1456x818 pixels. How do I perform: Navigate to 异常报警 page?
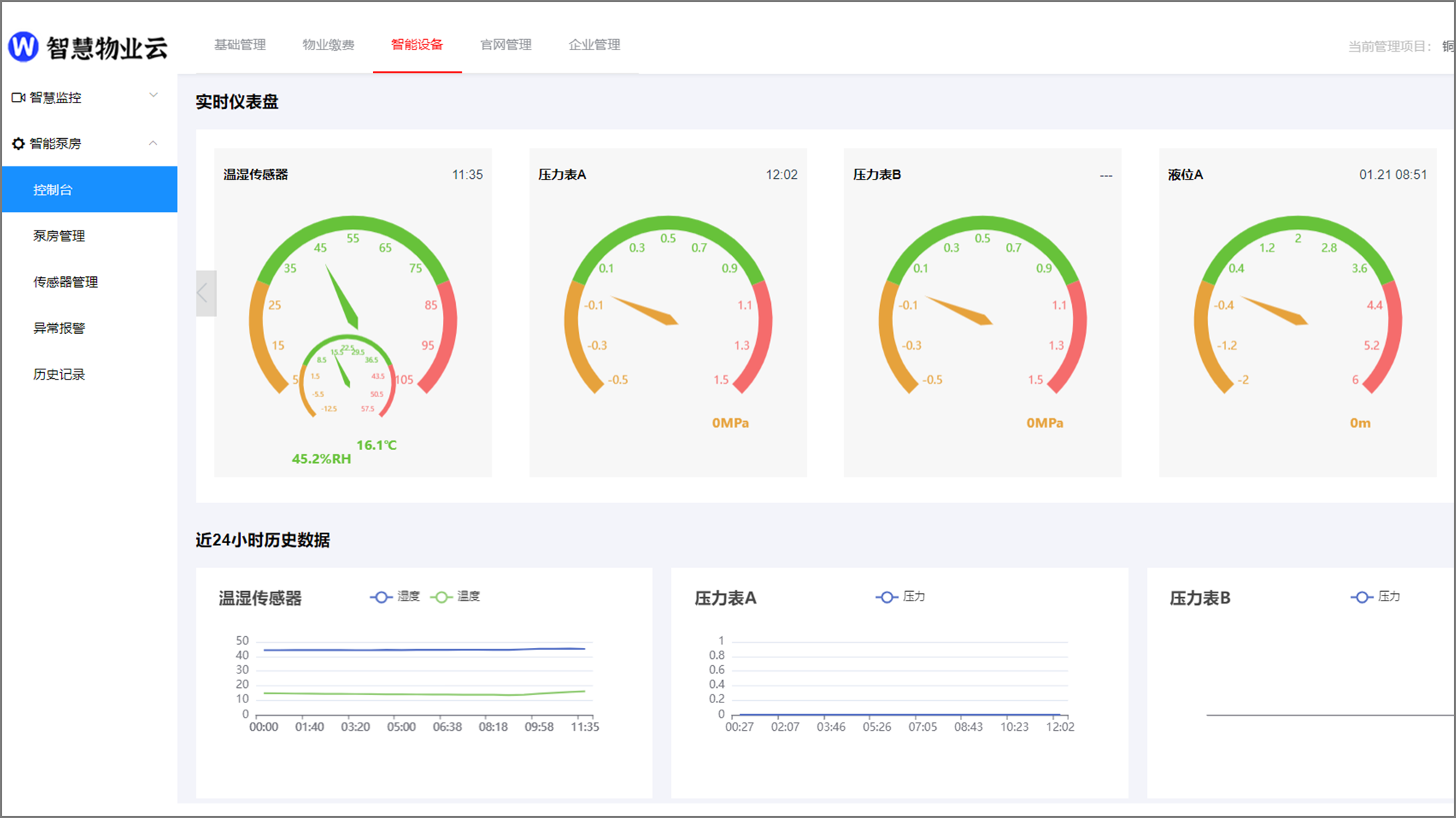[59, 329]
